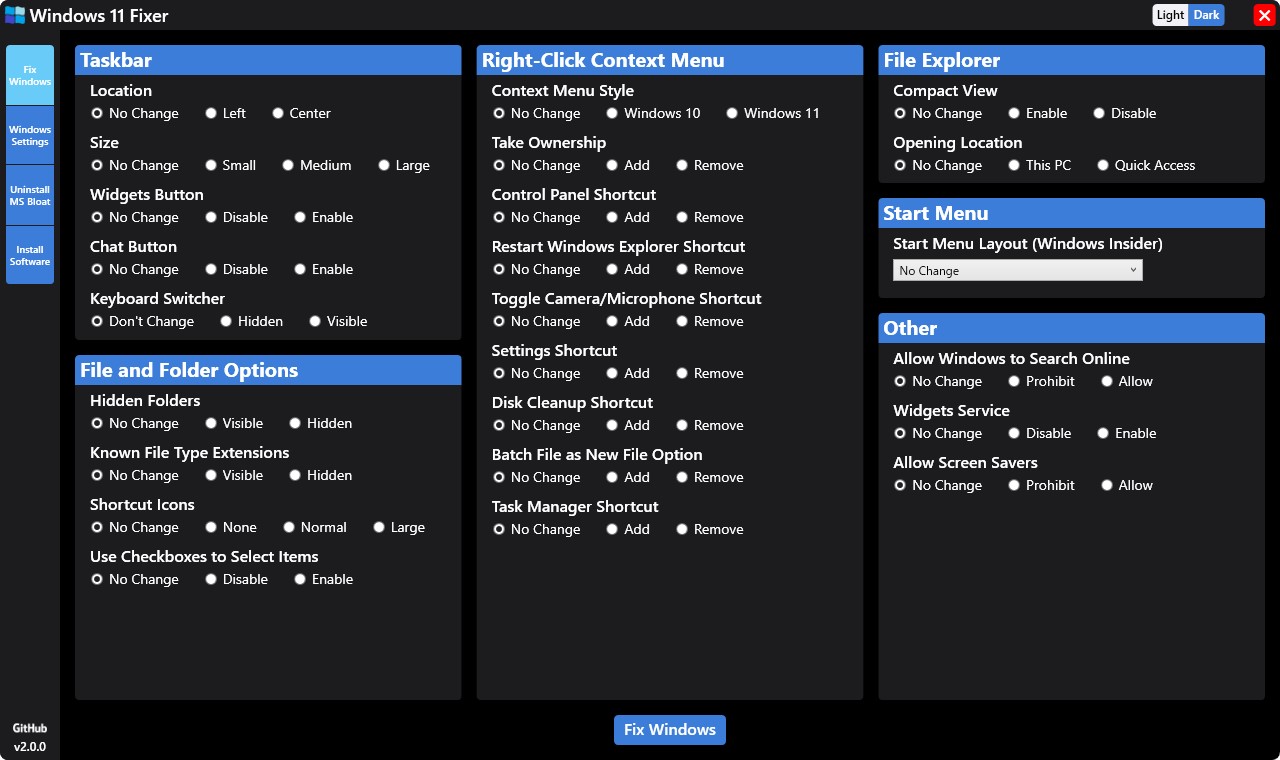Disable File Explorer Compact View
Viewport: 1280px width, 760px height.
pos(1125,113)
